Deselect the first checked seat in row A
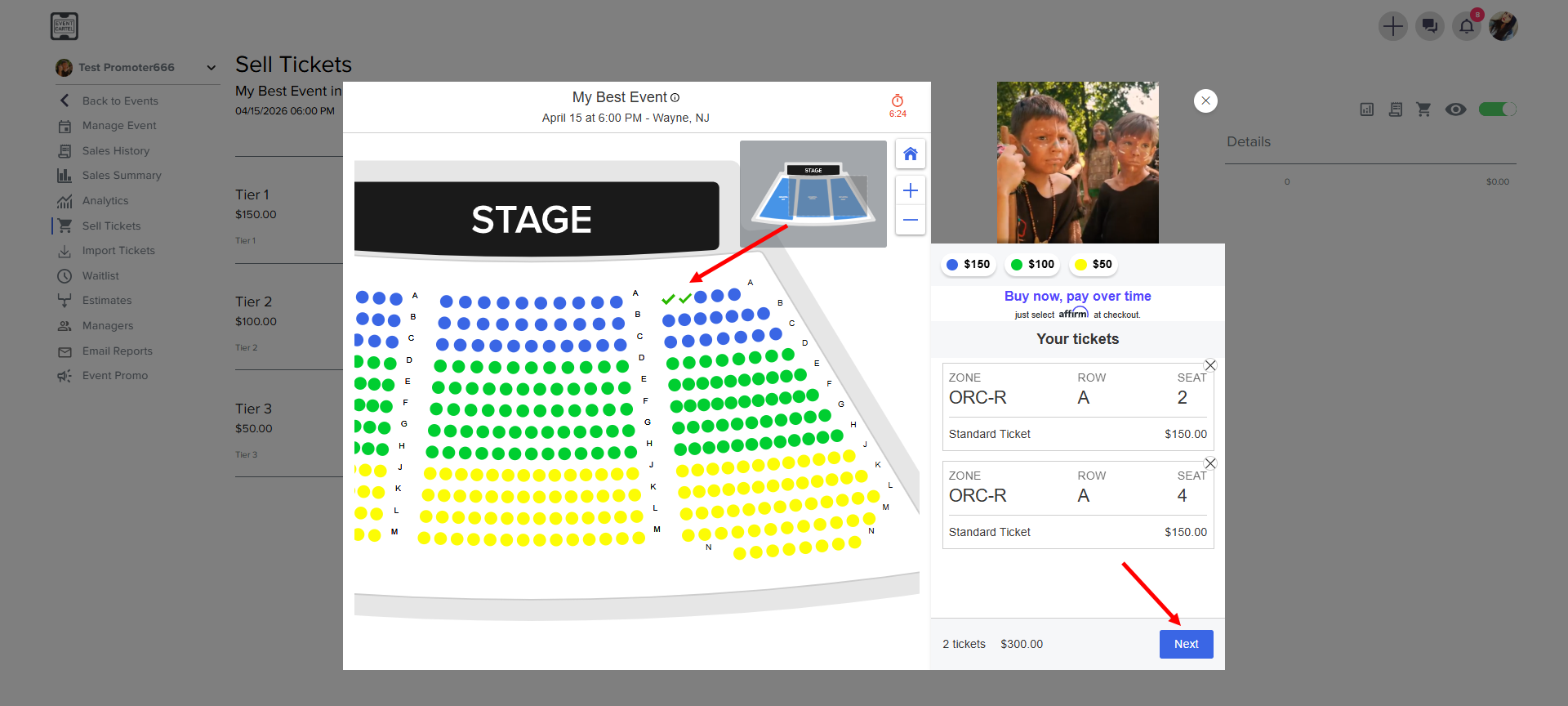Viewport: 1568px width, 706px height. 668,298
